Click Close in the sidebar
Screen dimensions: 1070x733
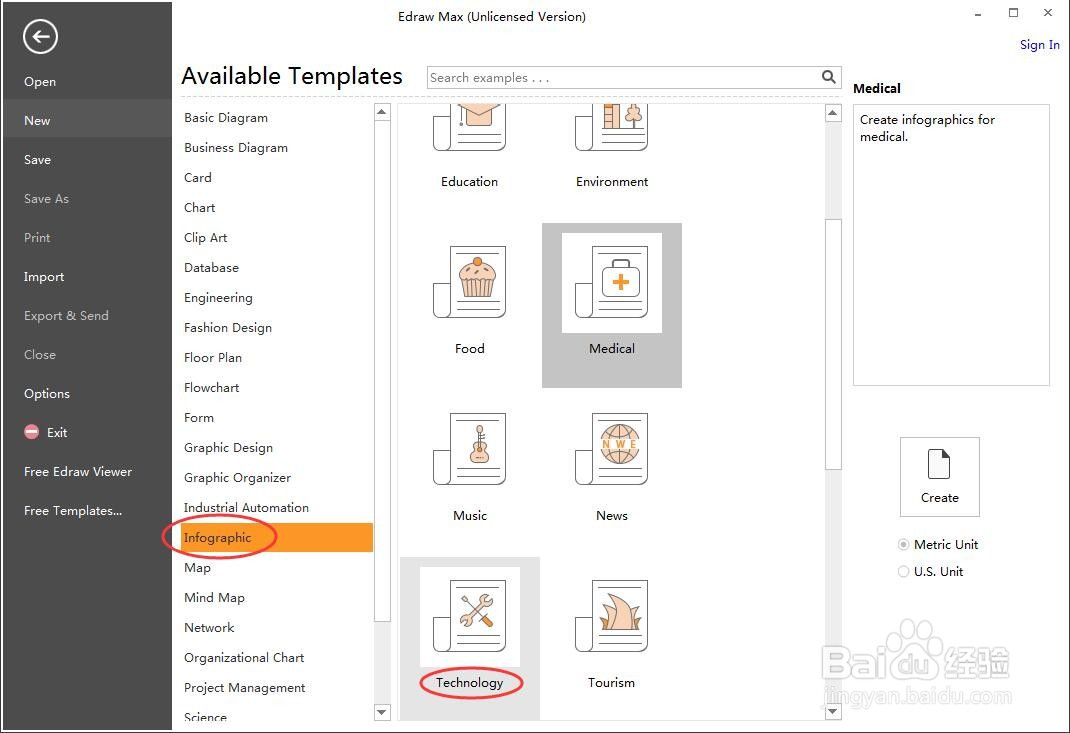40,355
